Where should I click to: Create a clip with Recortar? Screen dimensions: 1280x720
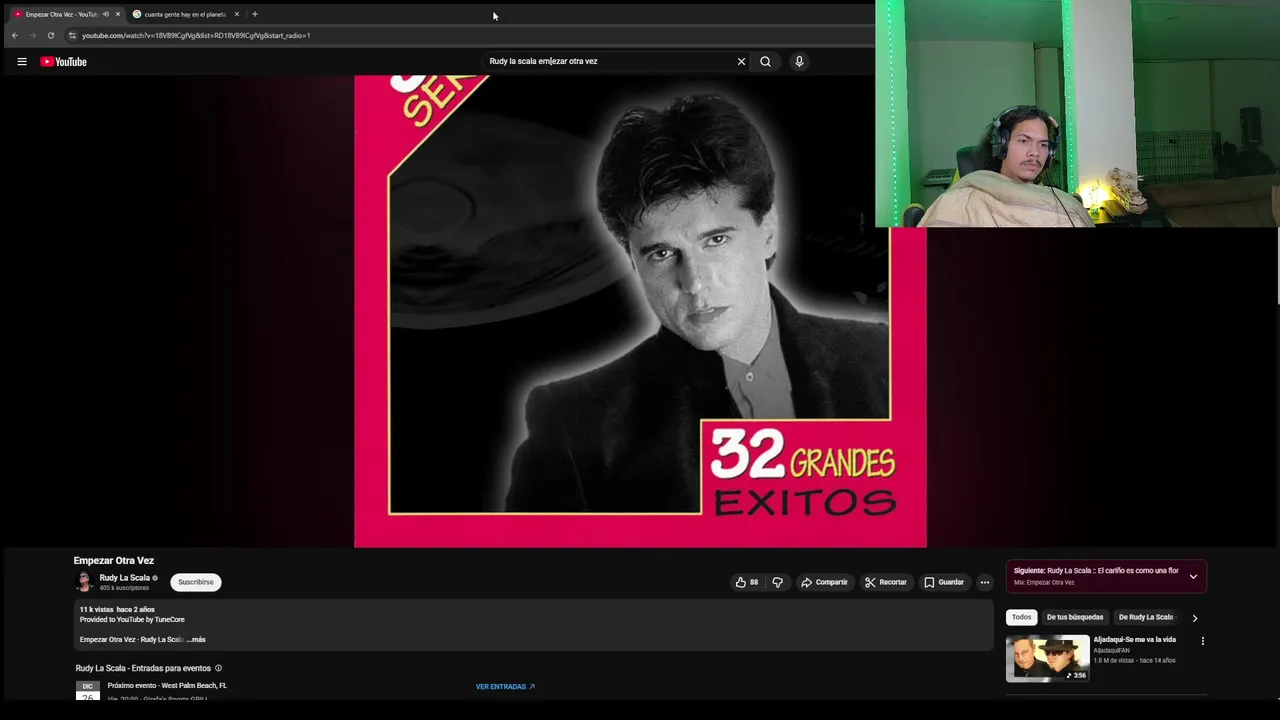886,582
